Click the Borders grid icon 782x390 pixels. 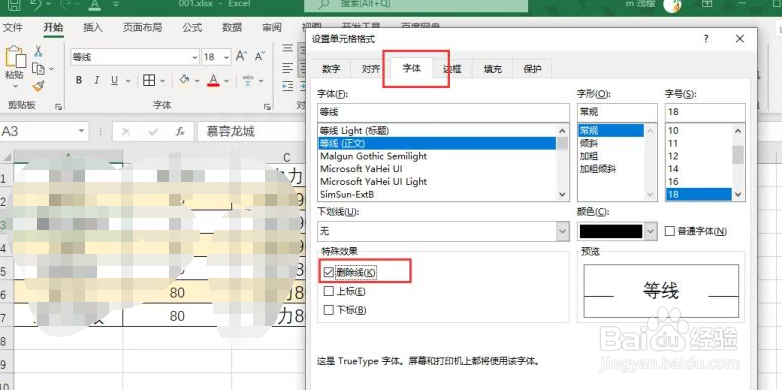pos(149,80)
